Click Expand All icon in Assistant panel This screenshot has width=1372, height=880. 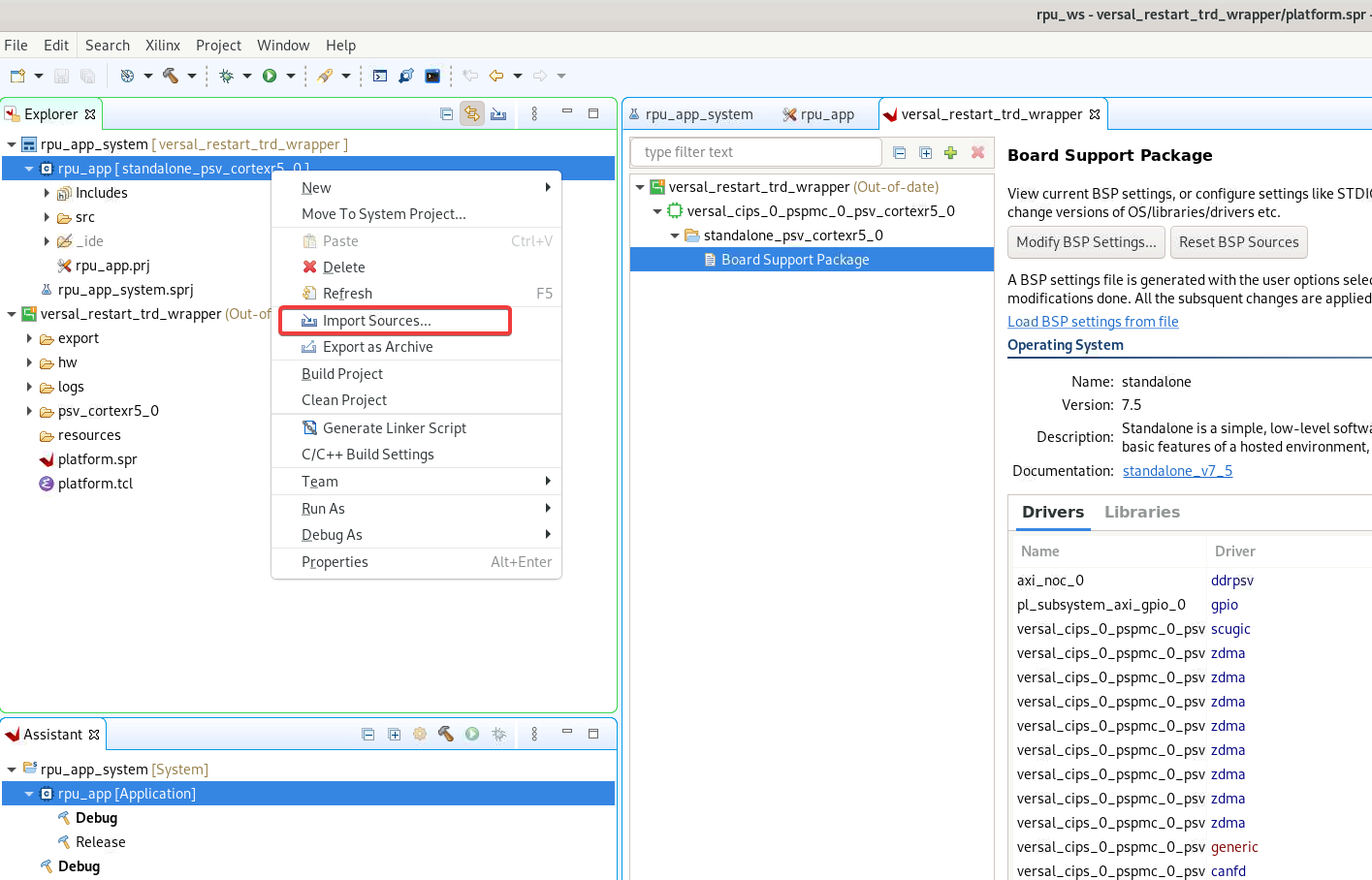(x=395, y=734)
